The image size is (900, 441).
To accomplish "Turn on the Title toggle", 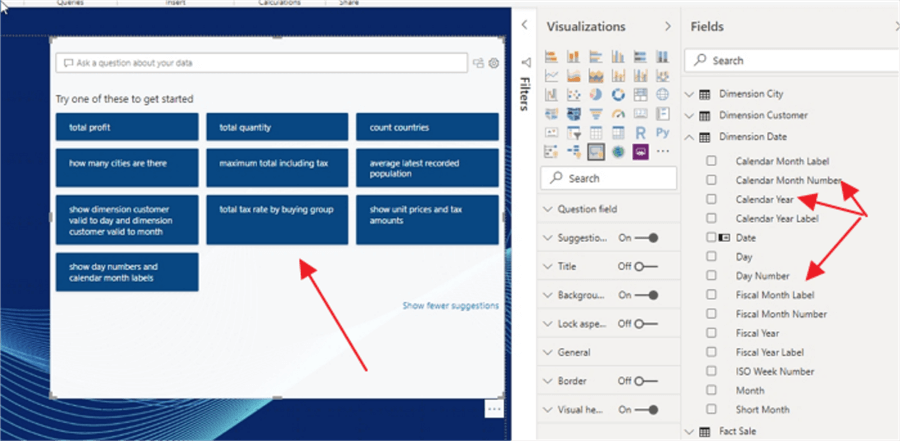I will click(646, 266).
